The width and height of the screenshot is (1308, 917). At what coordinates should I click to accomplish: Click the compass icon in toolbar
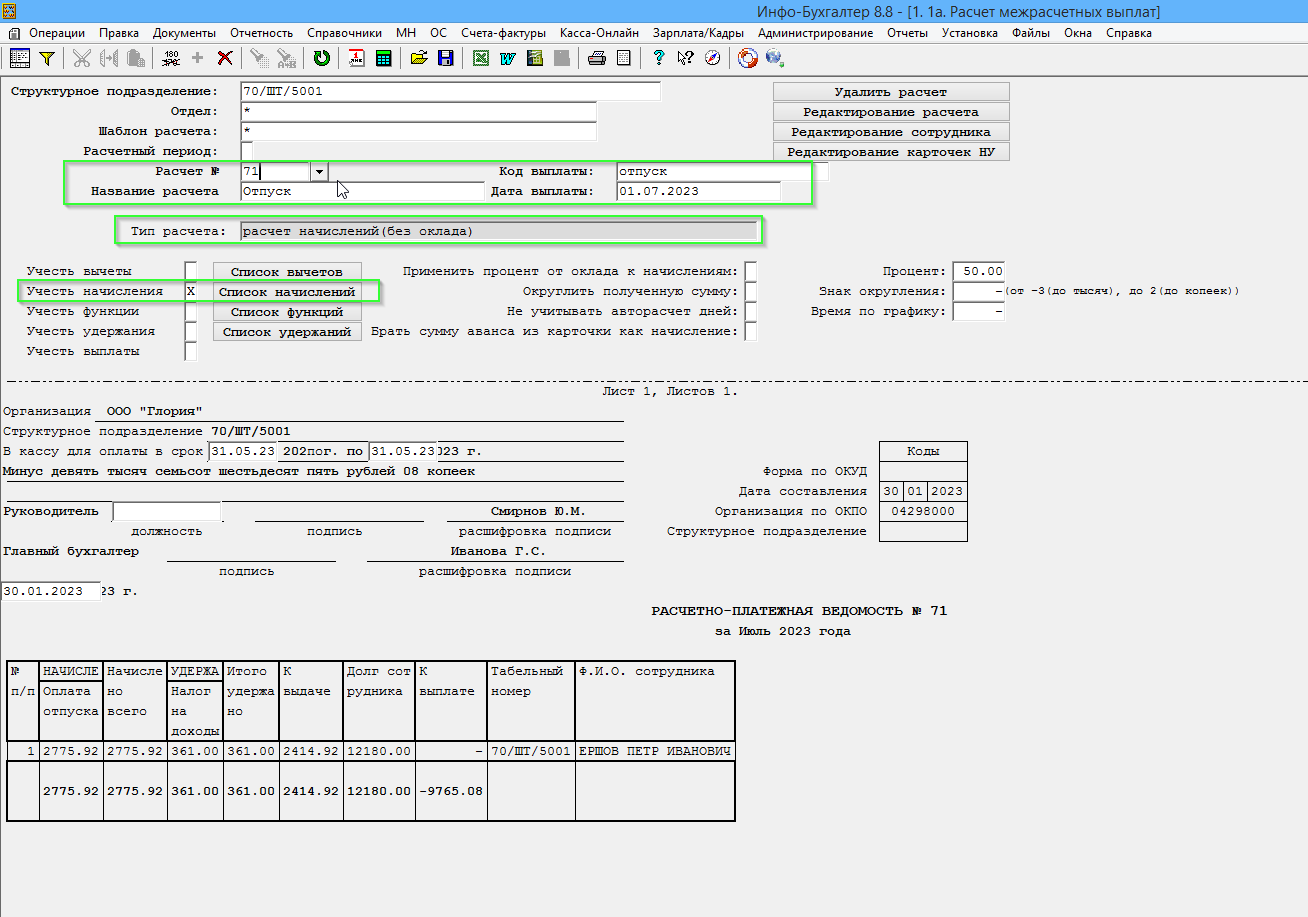click(712, 58)
